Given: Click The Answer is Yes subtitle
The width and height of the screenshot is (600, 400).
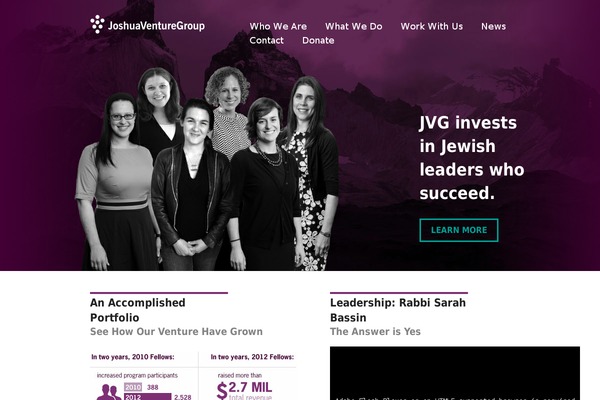Looking at the screenshot, I should 375,331.
